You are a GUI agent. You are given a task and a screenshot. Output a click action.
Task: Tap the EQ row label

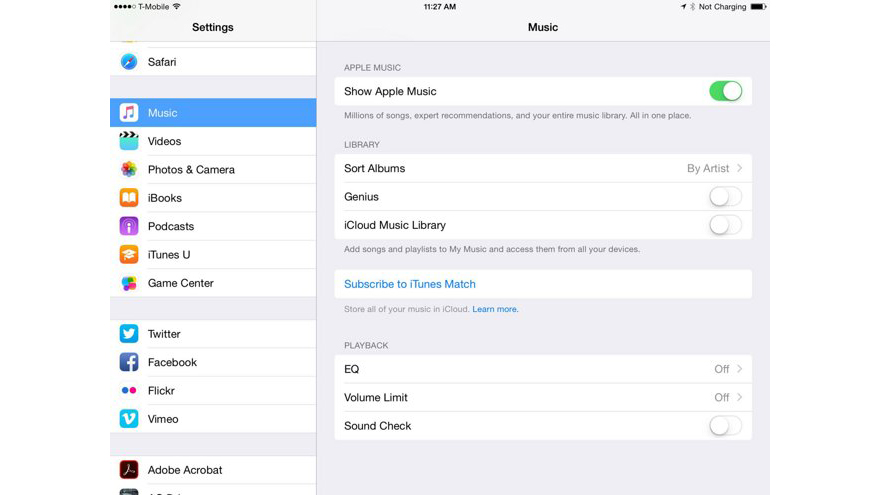click(x=351, y=369)
